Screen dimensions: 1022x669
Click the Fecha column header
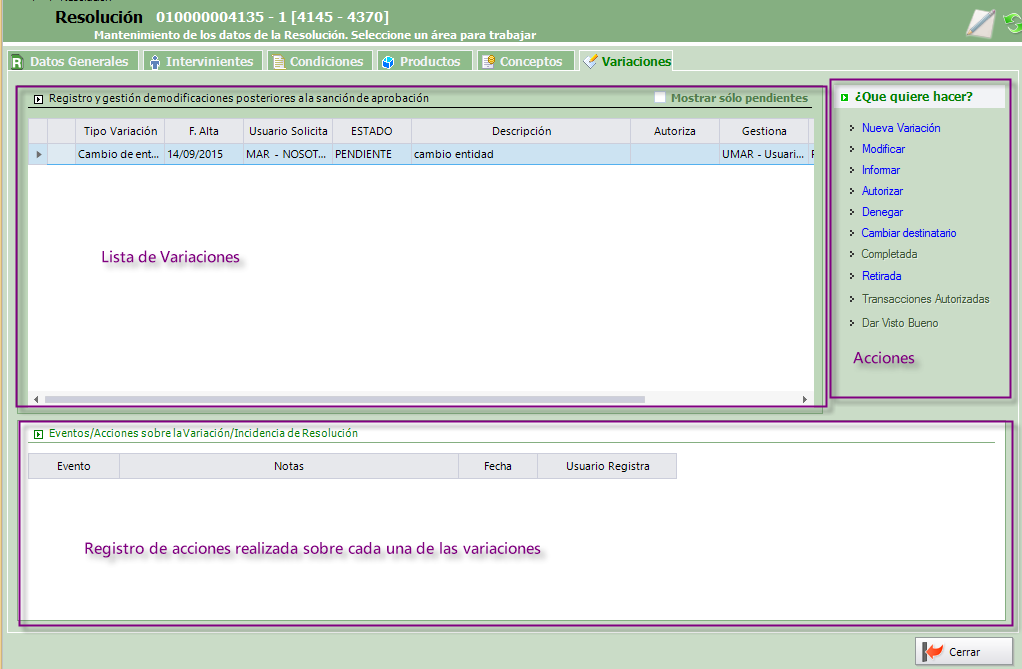(498, 466)
